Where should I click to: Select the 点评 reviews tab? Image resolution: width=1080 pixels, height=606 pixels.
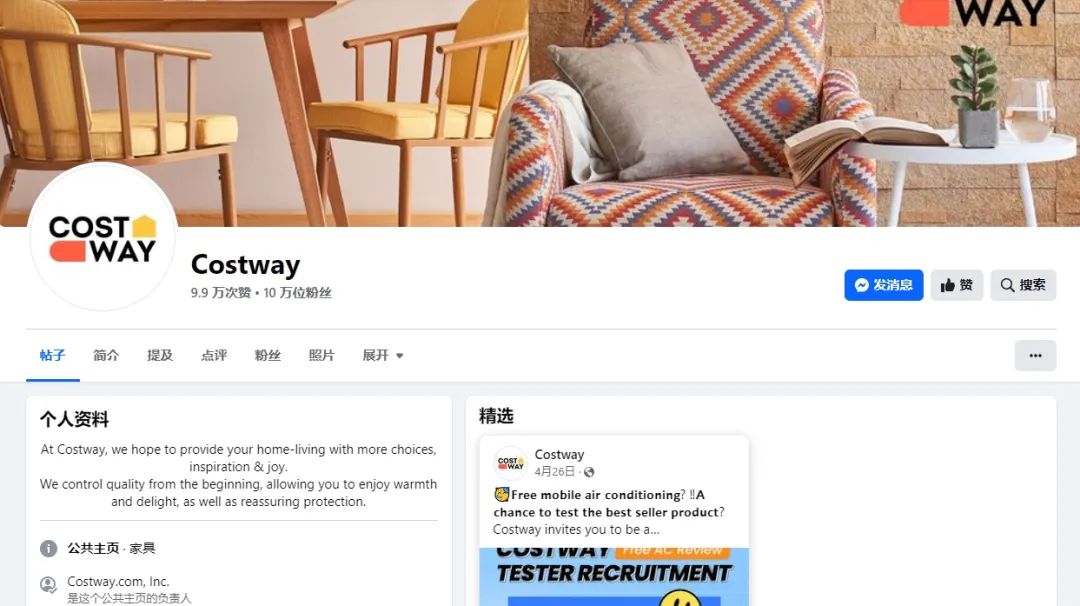click(x=214, y=355)
